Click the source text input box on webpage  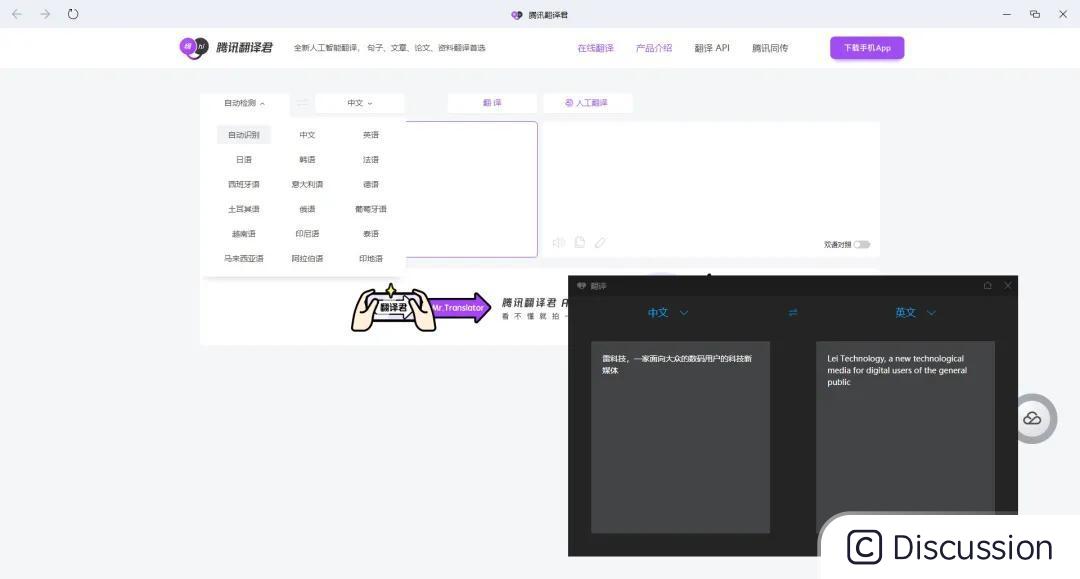click(x=472, y=189)
